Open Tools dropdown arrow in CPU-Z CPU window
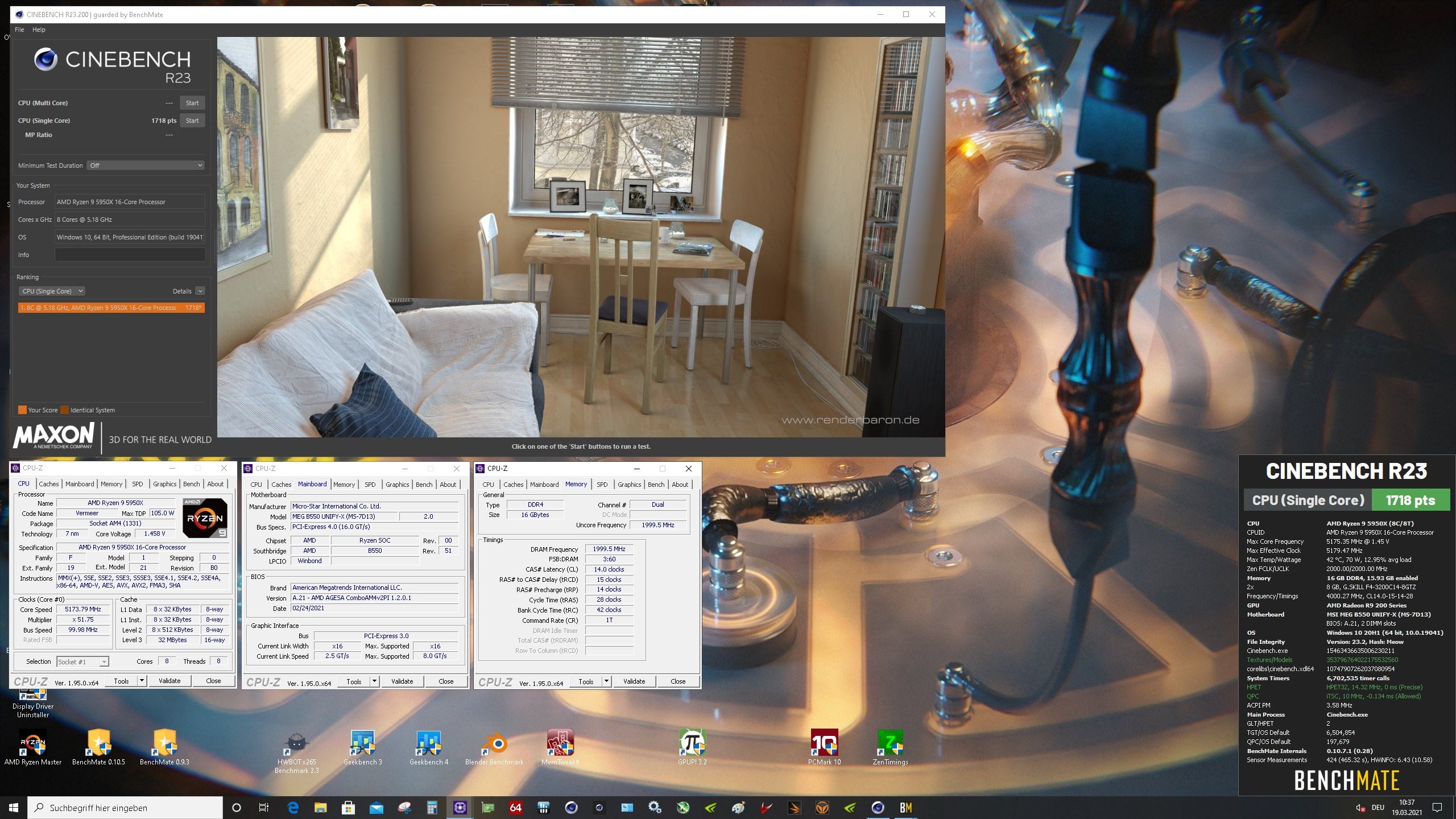Image resolution: width=1456 pixels, height=819 pixels. [142, 681]
